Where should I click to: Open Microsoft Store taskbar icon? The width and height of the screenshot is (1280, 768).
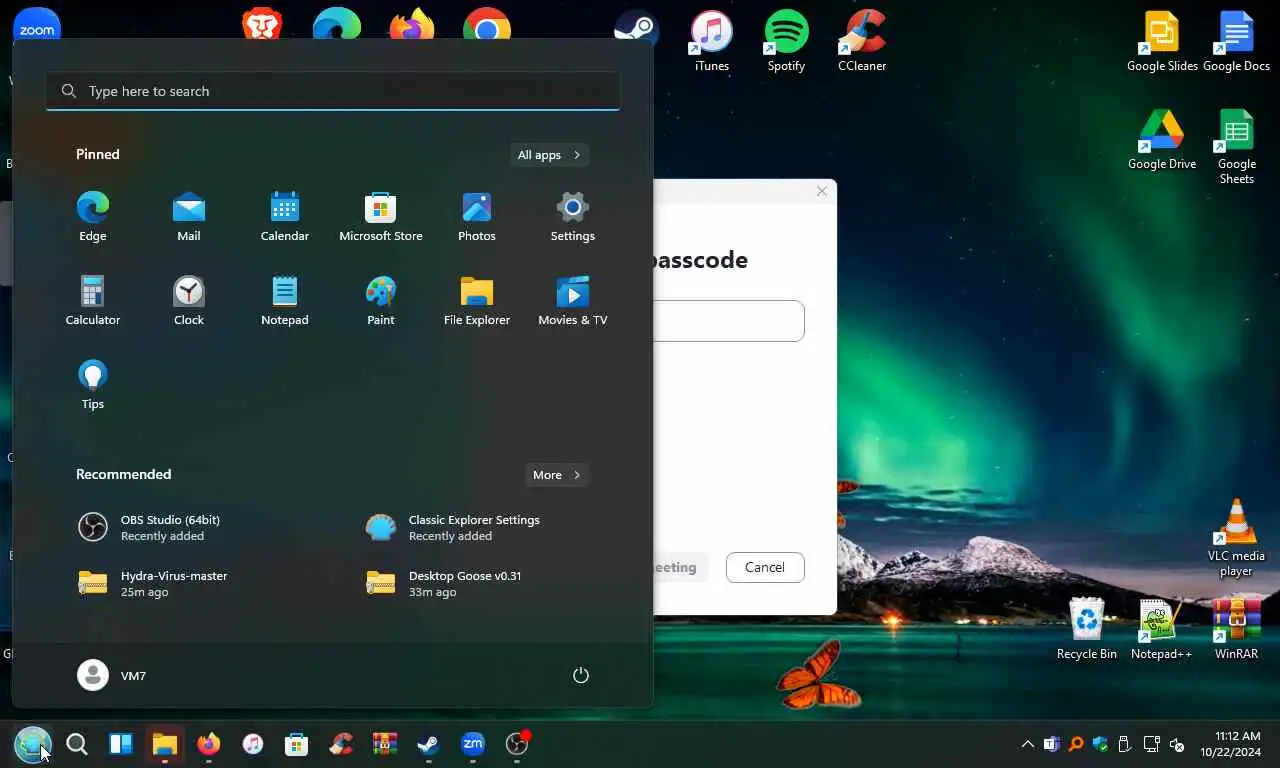click(x=296, y=744)
